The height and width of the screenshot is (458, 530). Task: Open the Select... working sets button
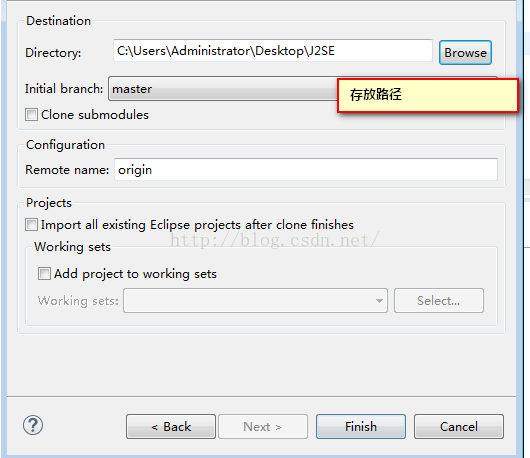click(439, 300)
